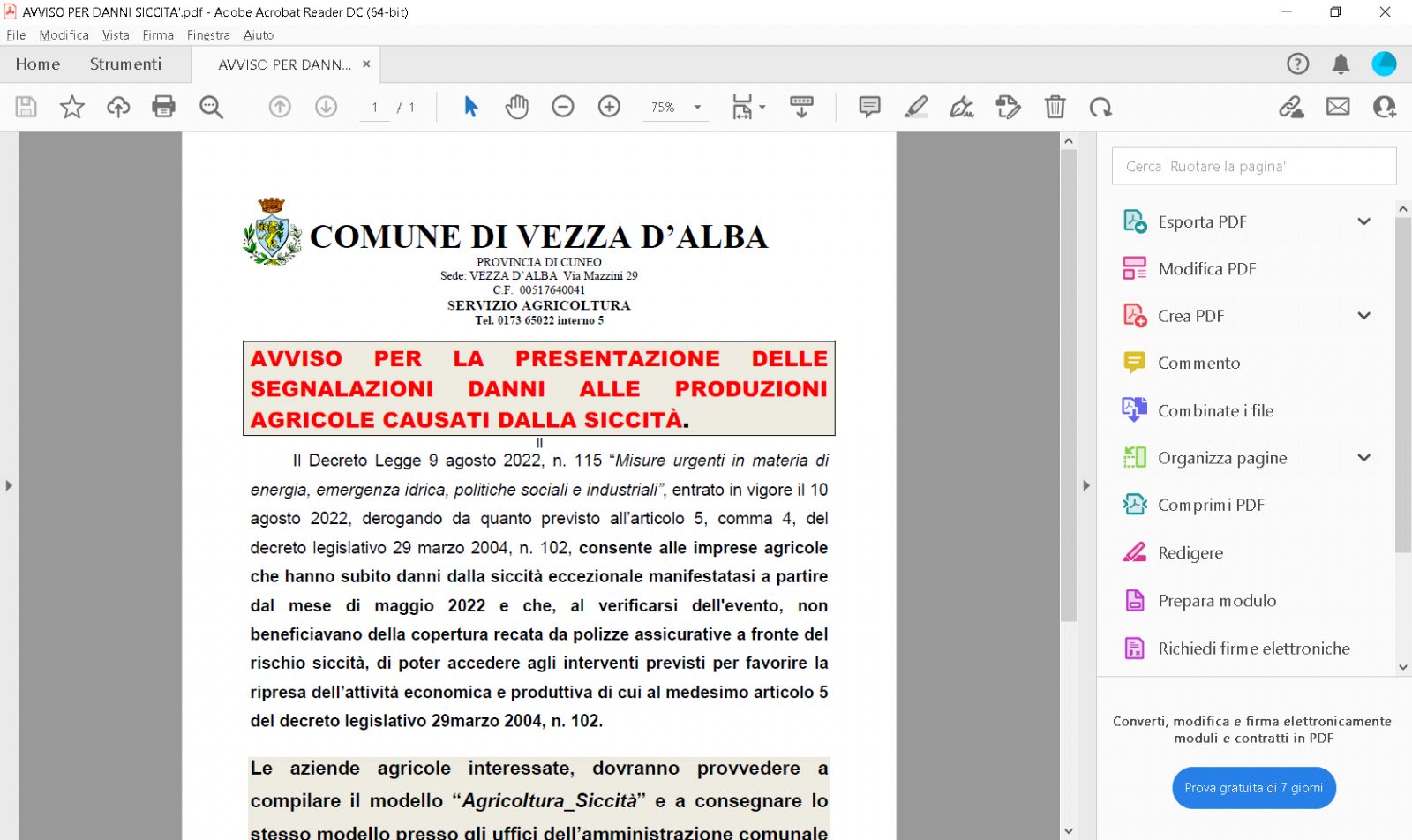The width and height of the screenshot is (1412, 840).
Task: Open the Modifica PDF tool
Action: pyautogui.click(x=1206, y=269)
